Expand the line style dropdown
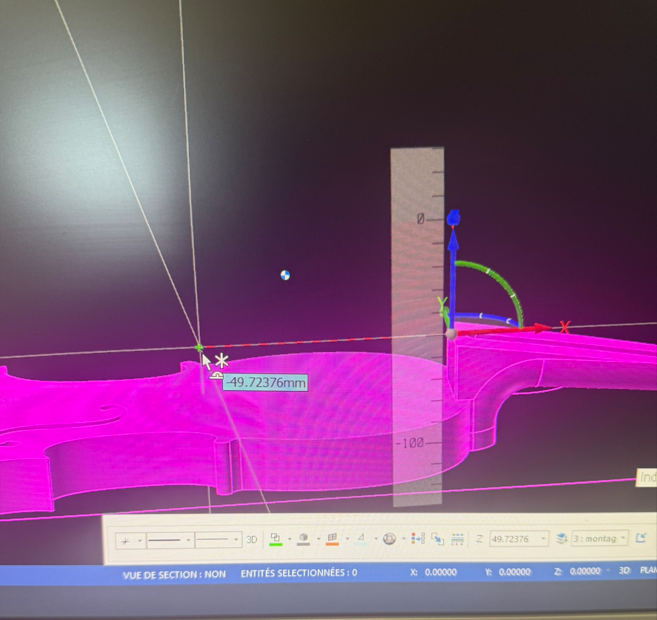657x620 pixels. point(187,540)
